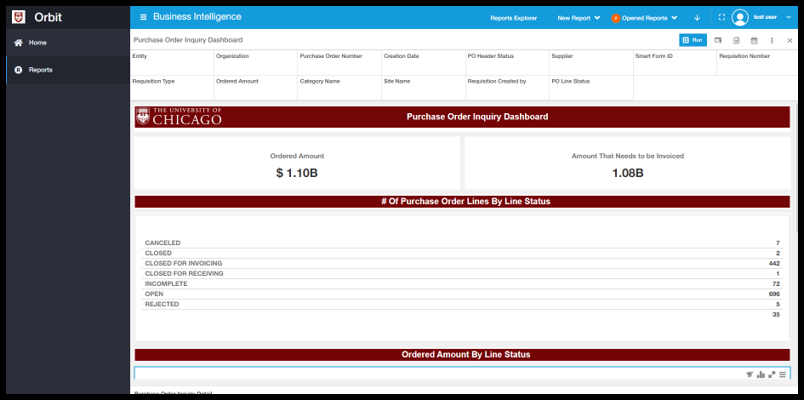Select the Entity filter field
The image size is (804, 400).
click(x=172, y=63)
